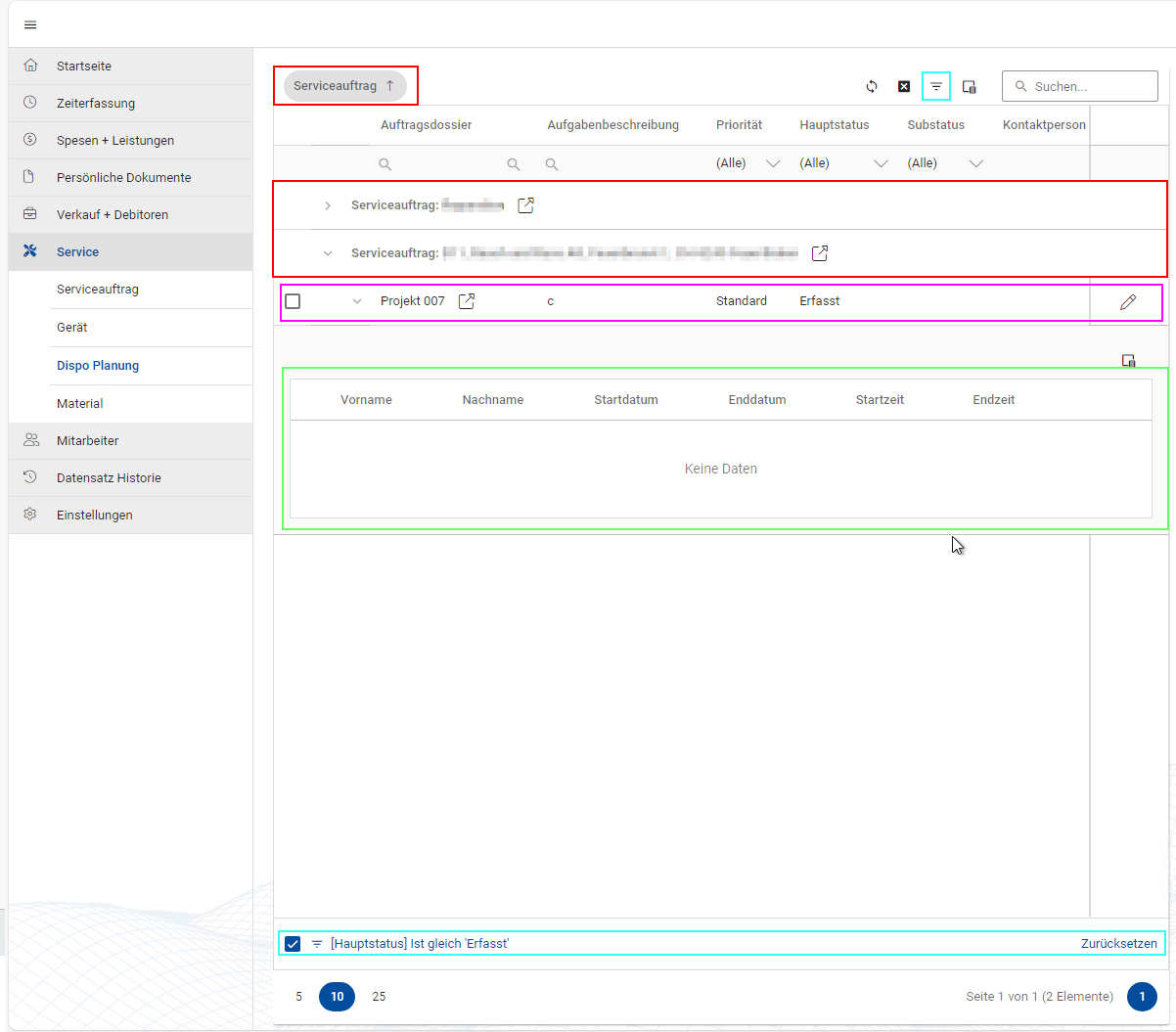Uncheck the Hauptstatus filter checkbox

[293, 944]
